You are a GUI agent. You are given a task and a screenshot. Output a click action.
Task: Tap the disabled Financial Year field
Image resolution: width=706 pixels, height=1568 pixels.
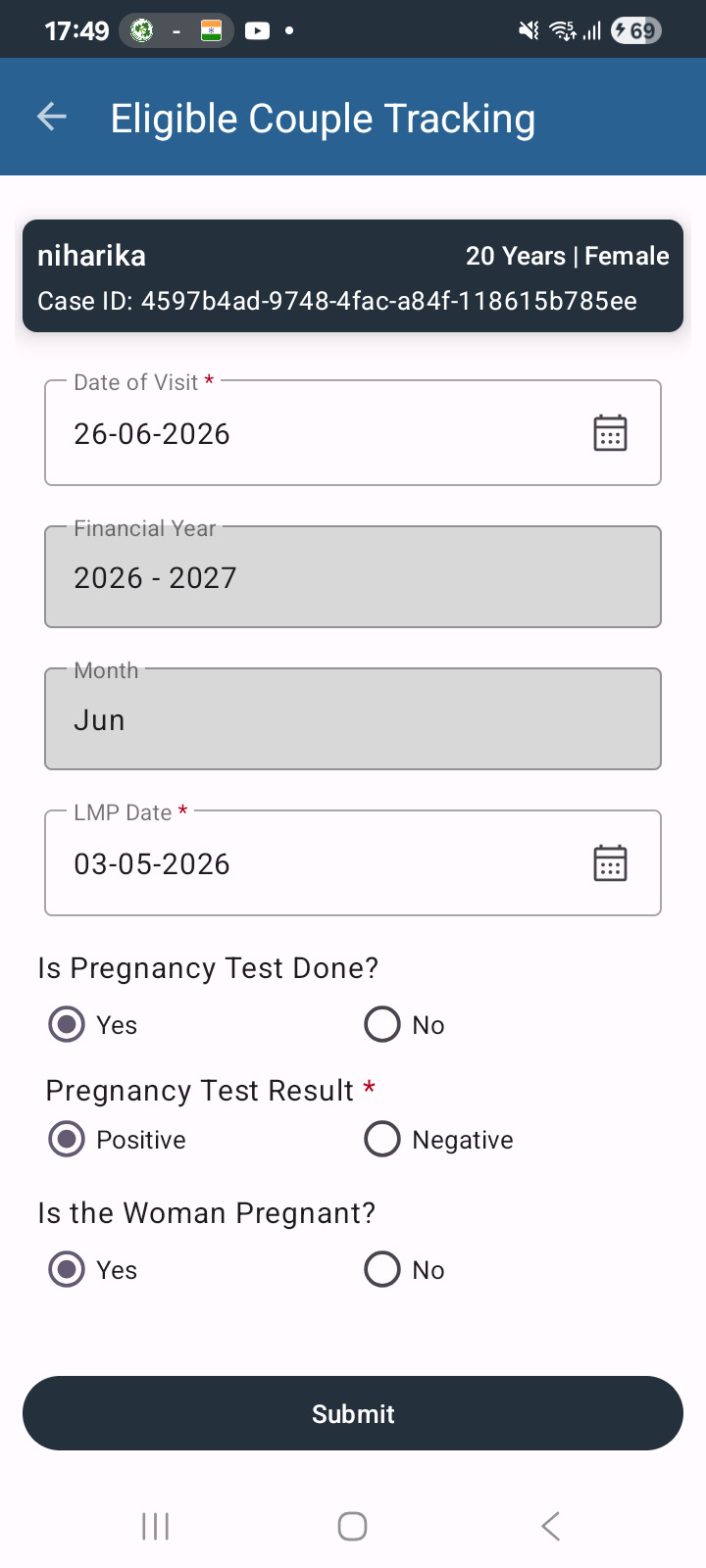click(x=353, y=577)
